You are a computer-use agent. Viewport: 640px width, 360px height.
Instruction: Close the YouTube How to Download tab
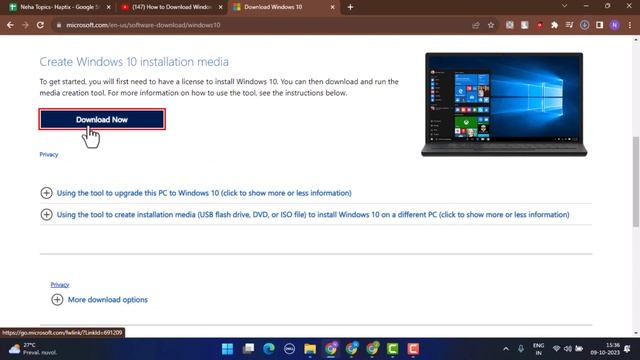click(x=220, y=7)
